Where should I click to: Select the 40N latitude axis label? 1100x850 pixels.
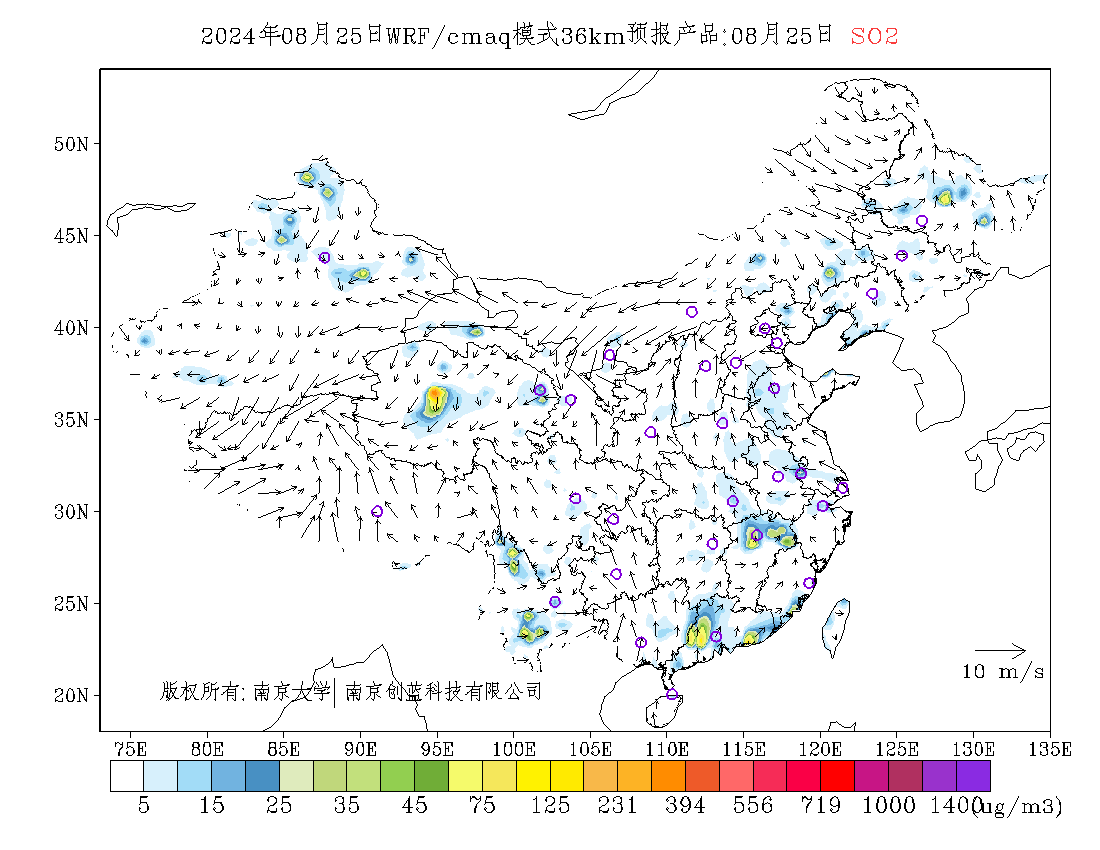coord(72,328)
